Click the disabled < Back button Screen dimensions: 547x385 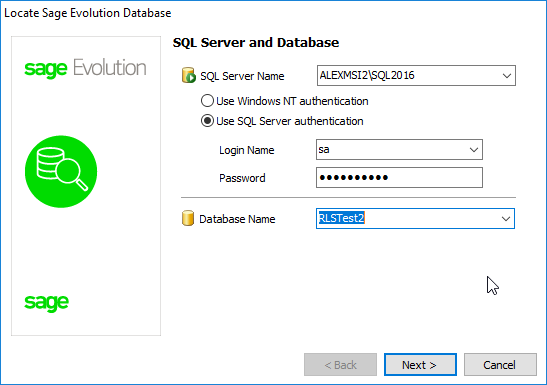click(340, 365)
